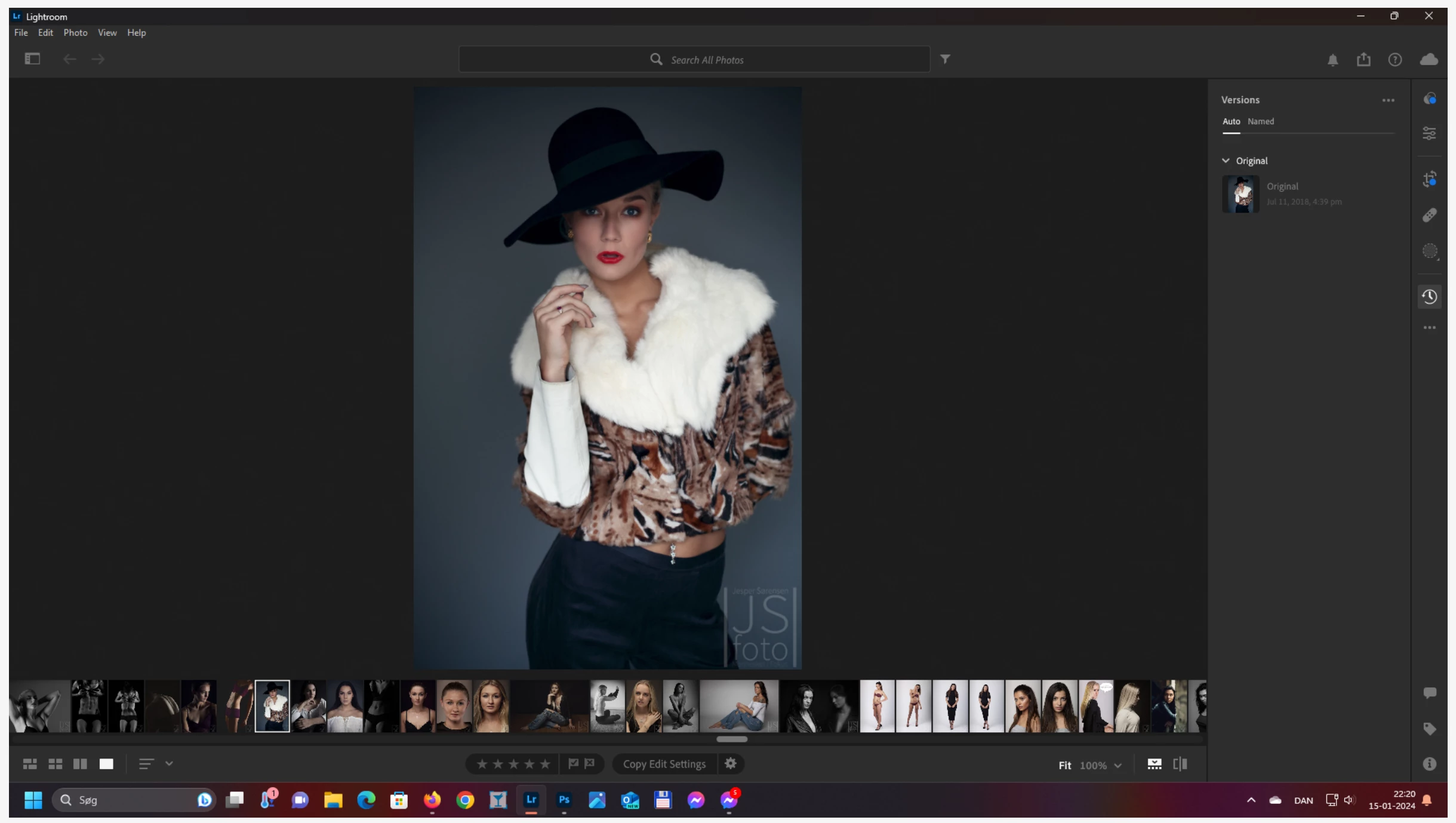The width and height of the screenshot is (1456, 823).
Task: Toggle the filmstrip visibility
Action: tap(1154, 764)
